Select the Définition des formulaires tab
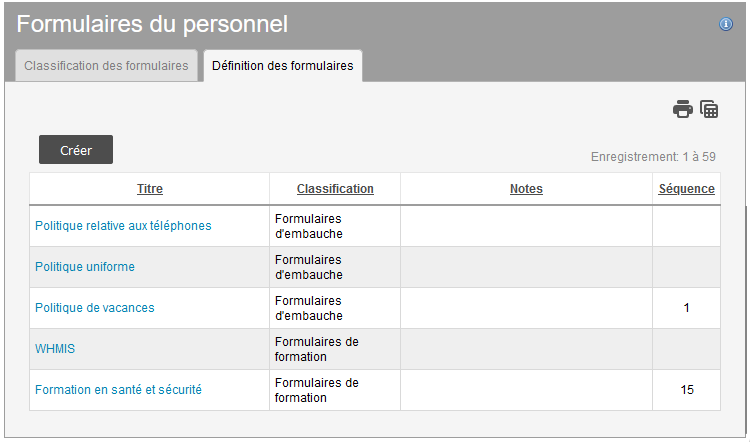The height and width of the screenshot is (442, 750). (282, 66)
